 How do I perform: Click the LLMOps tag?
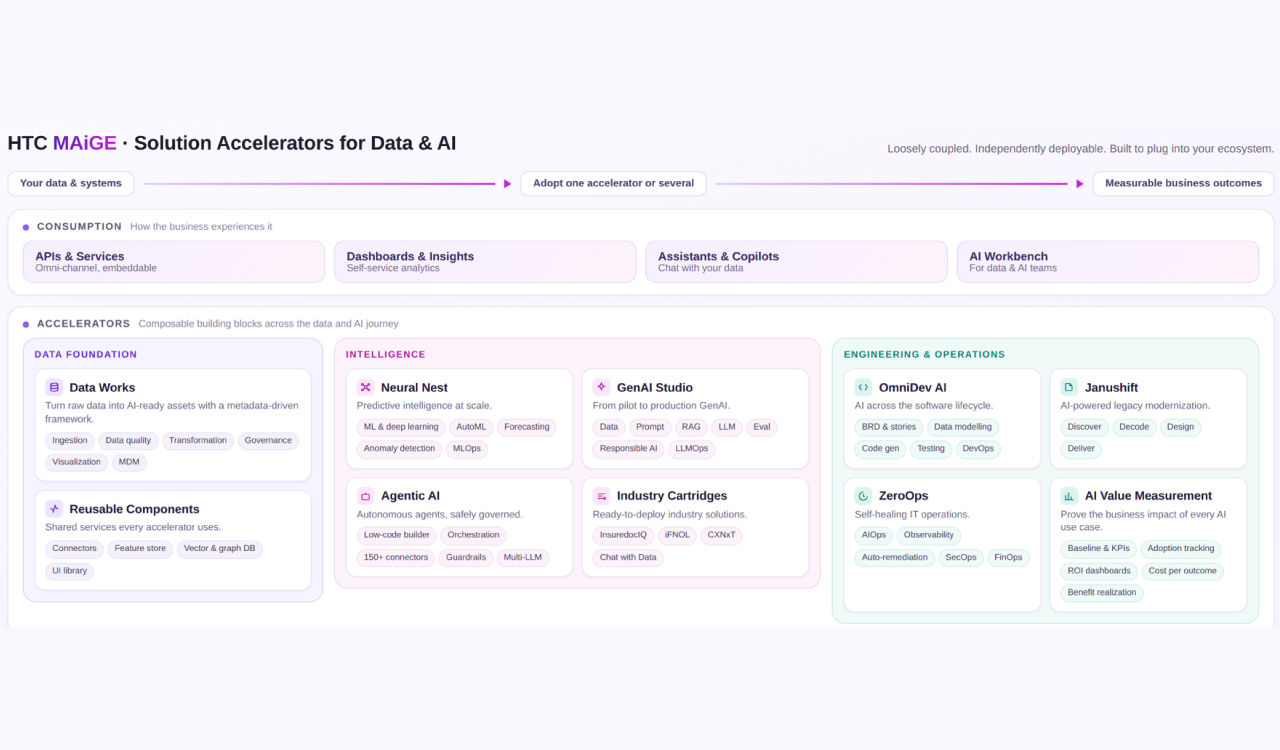pos(692,449)
